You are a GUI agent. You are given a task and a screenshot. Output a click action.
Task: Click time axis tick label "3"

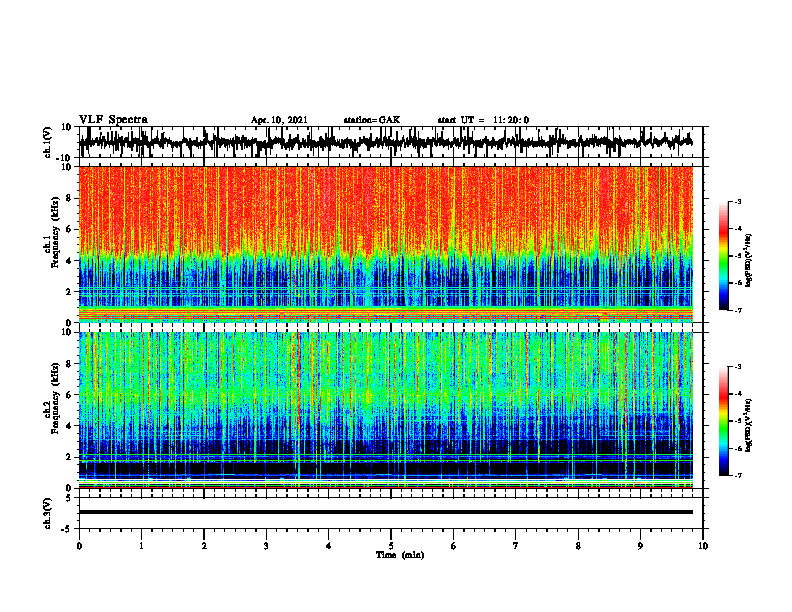tap(266, 546)
